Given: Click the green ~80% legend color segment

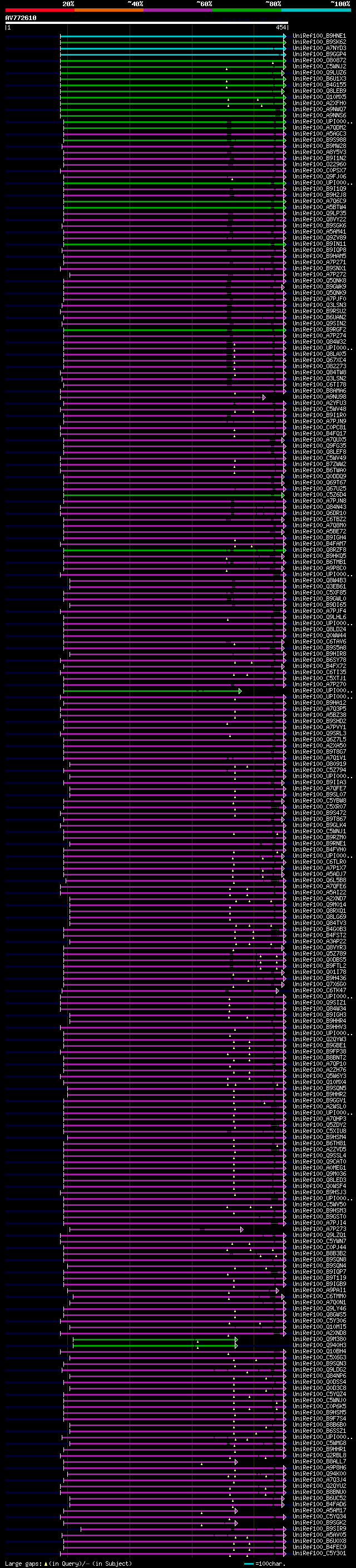Looking at the screenshot, I should [247, 11].
